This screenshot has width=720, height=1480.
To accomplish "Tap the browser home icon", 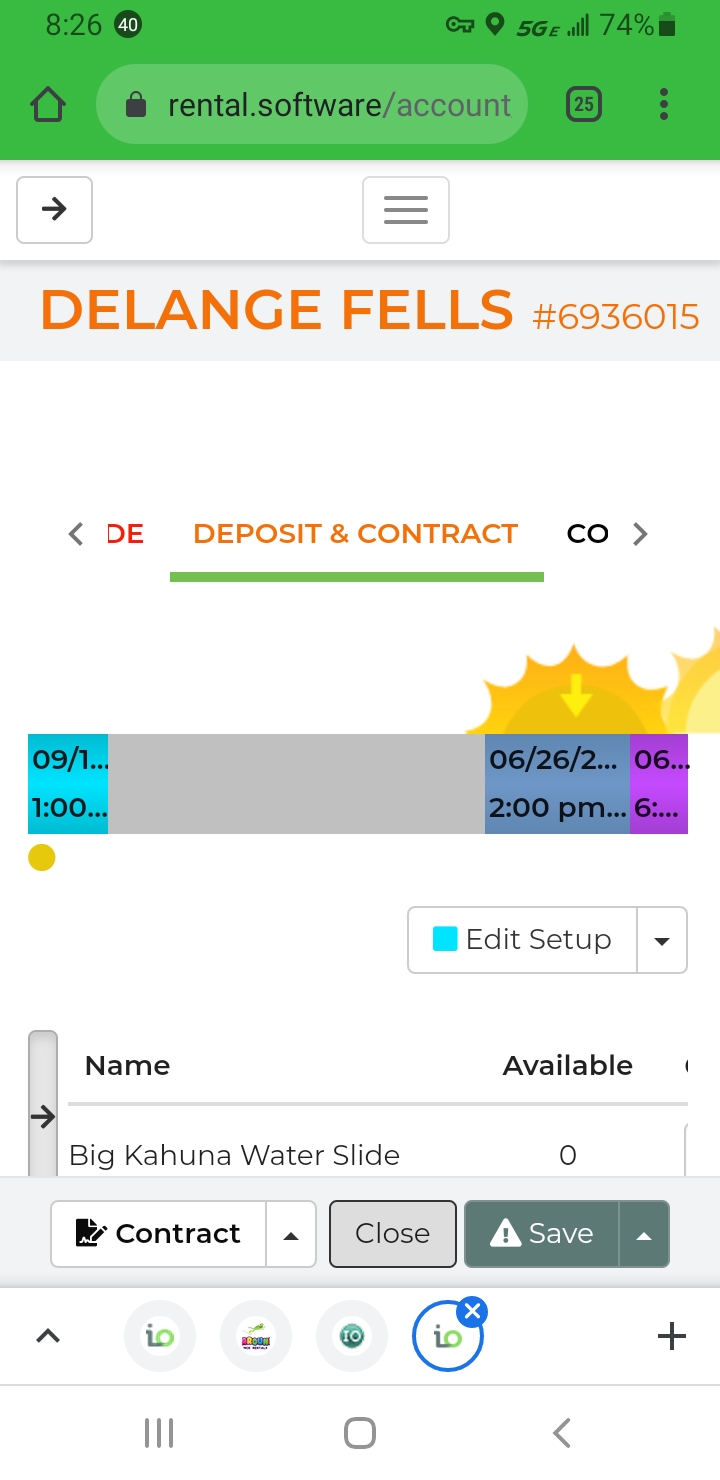I will pos(48,105).
